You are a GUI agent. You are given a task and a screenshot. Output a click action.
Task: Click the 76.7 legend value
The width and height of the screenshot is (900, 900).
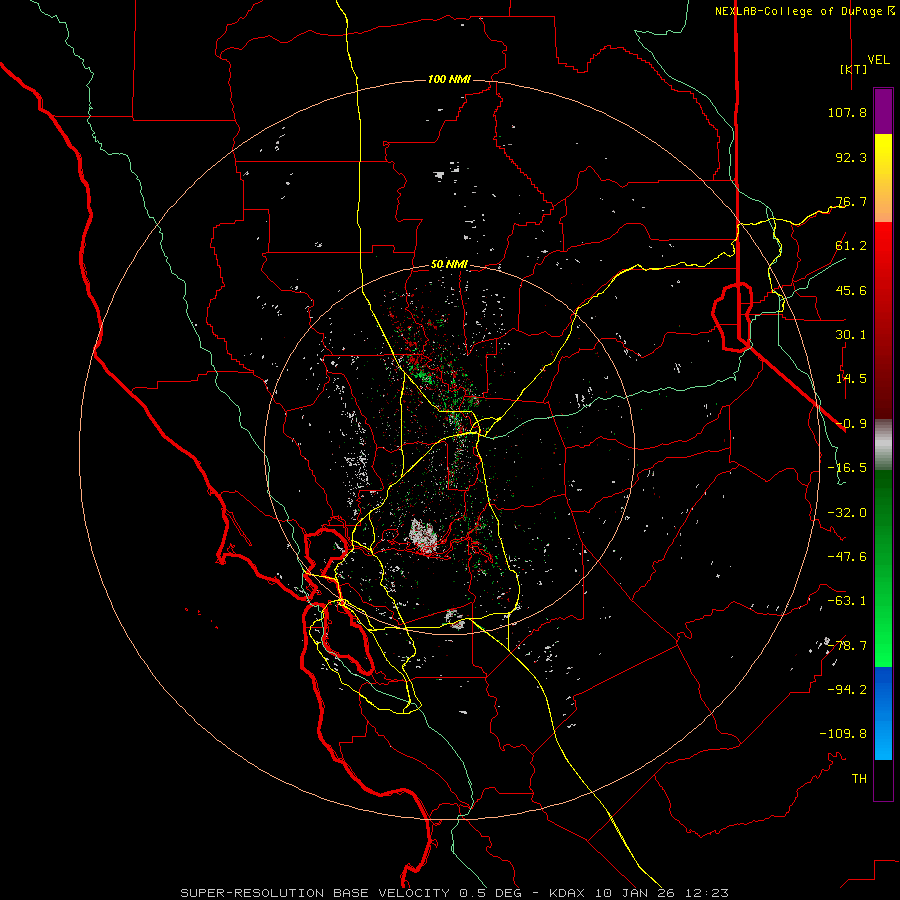851,201
